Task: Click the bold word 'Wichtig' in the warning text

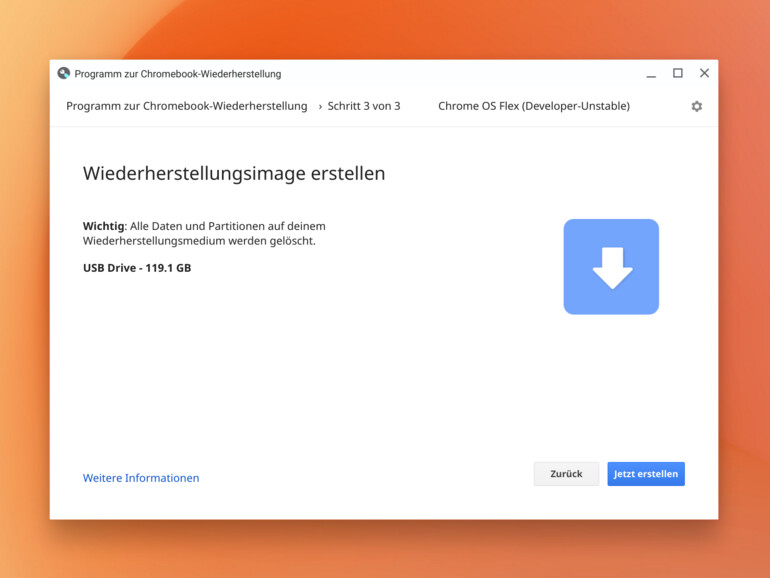Action: point(103,226)
